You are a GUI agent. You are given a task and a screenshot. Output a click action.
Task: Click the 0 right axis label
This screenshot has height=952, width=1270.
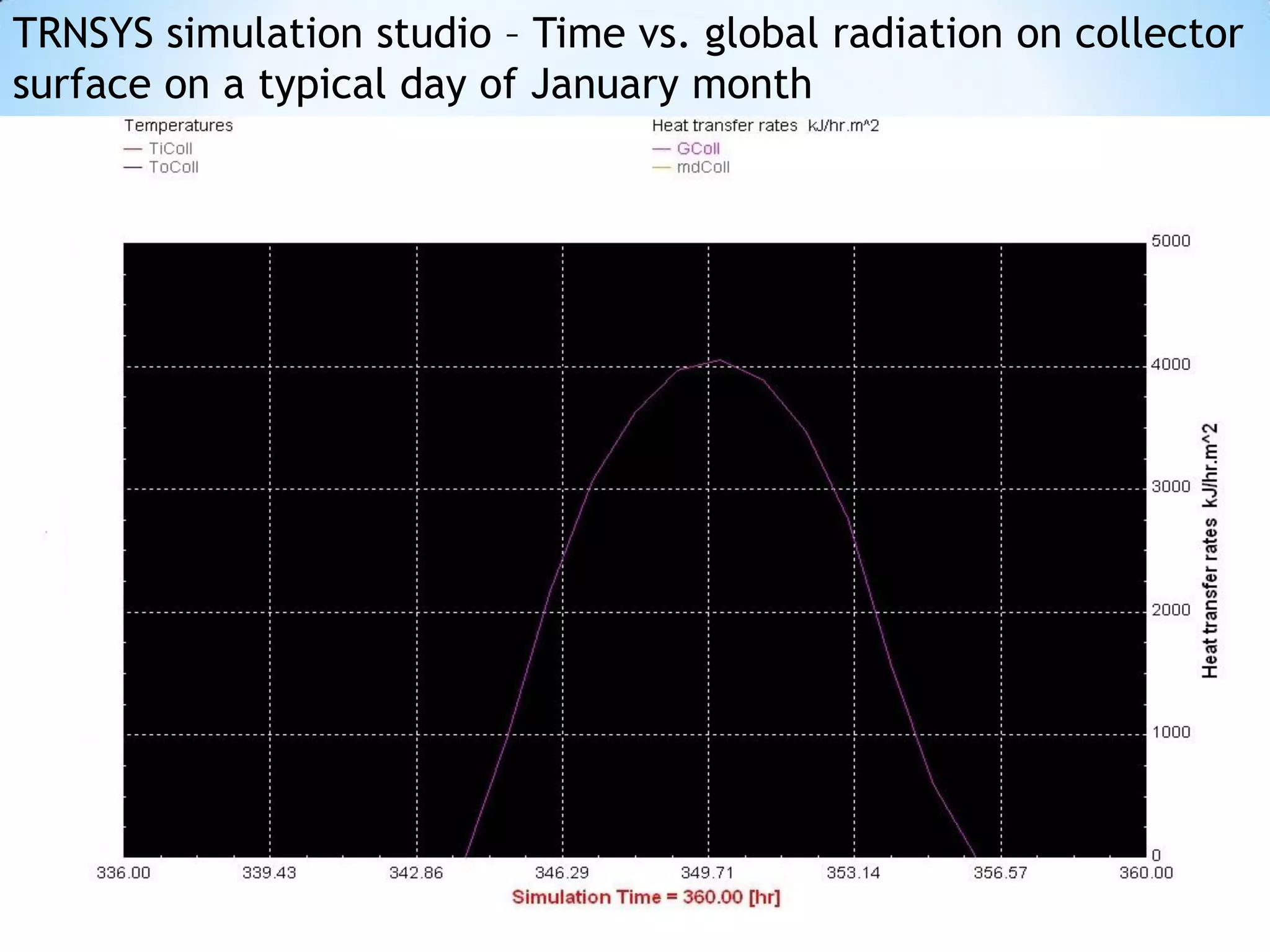click(1156, 855)
